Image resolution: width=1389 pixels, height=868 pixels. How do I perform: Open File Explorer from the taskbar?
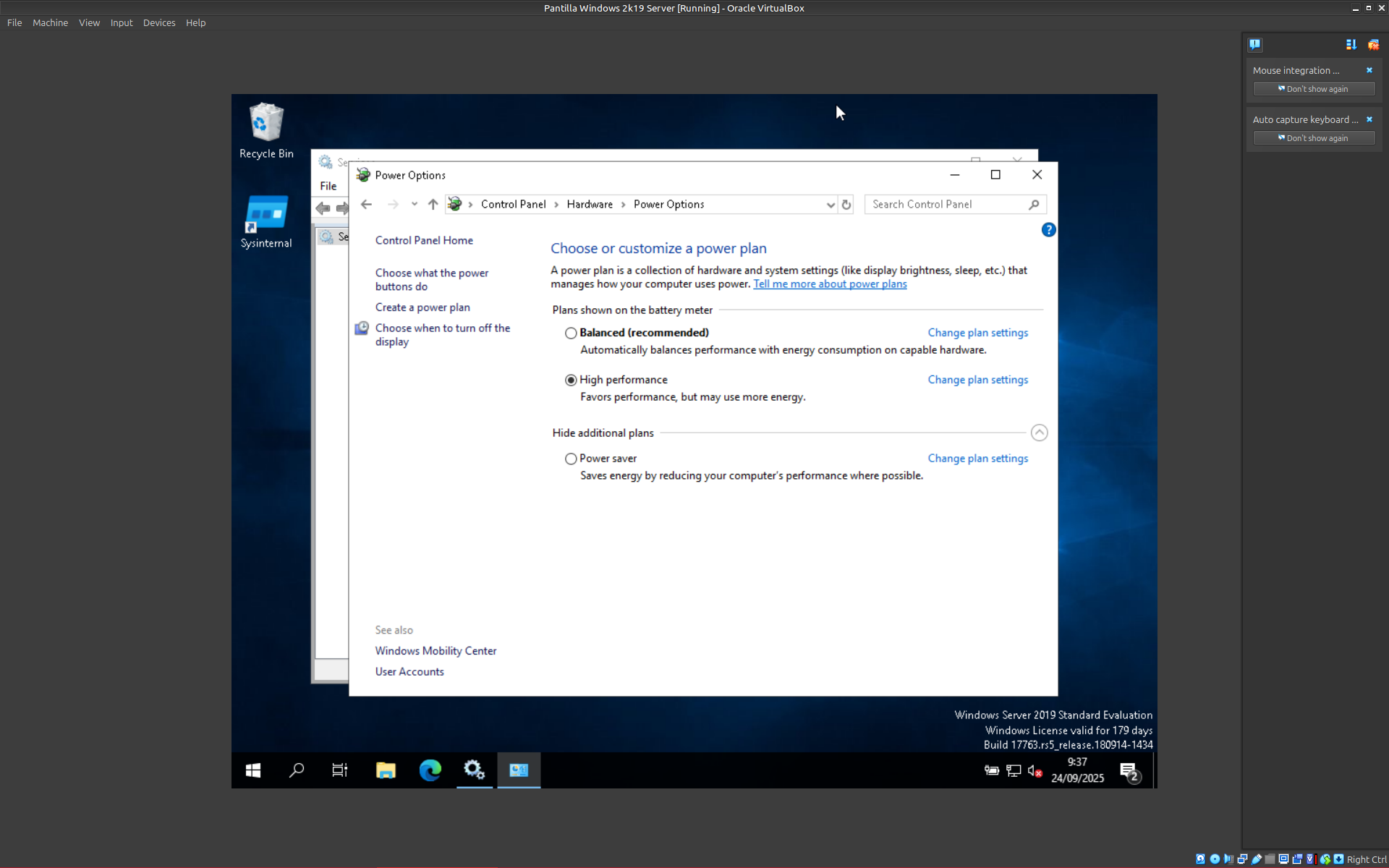(386, 770)
